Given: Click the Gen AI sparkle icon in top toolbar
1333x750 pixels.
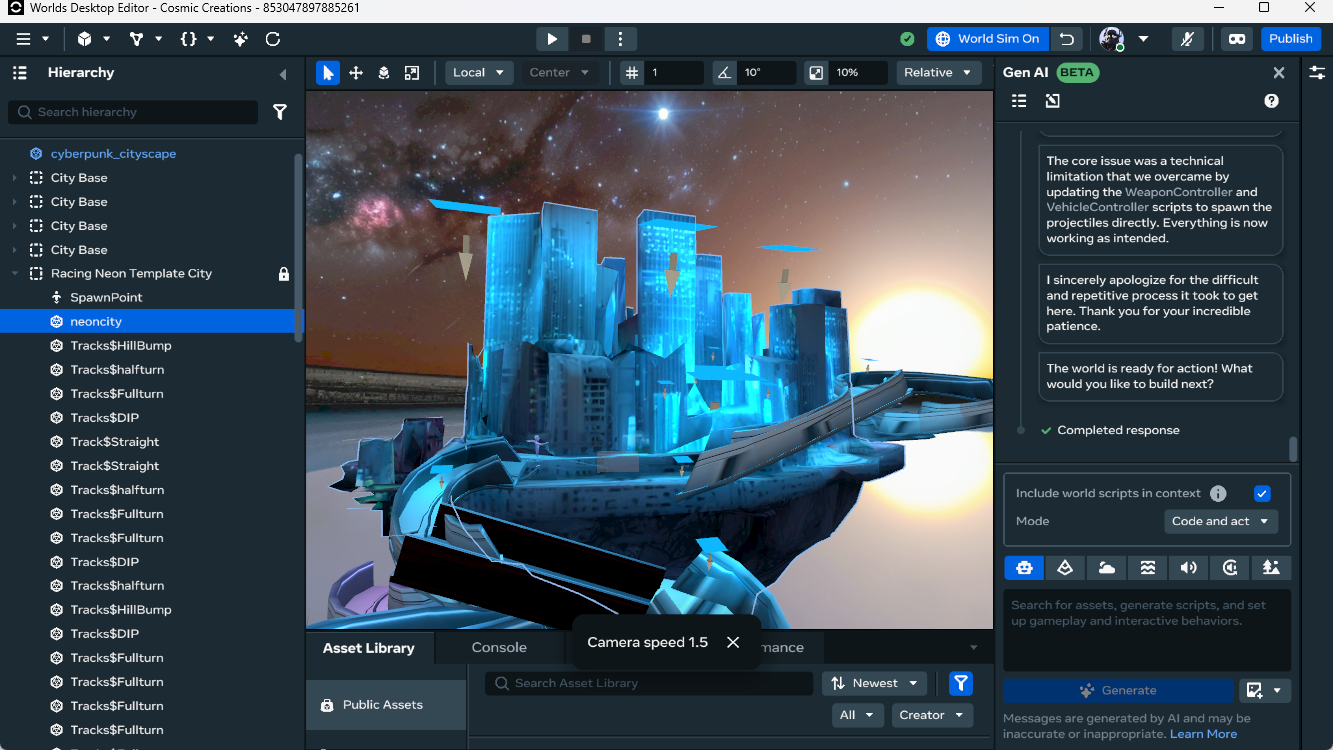Looking at the screenshot, I should pyautogui.click(x=241, y=39).
